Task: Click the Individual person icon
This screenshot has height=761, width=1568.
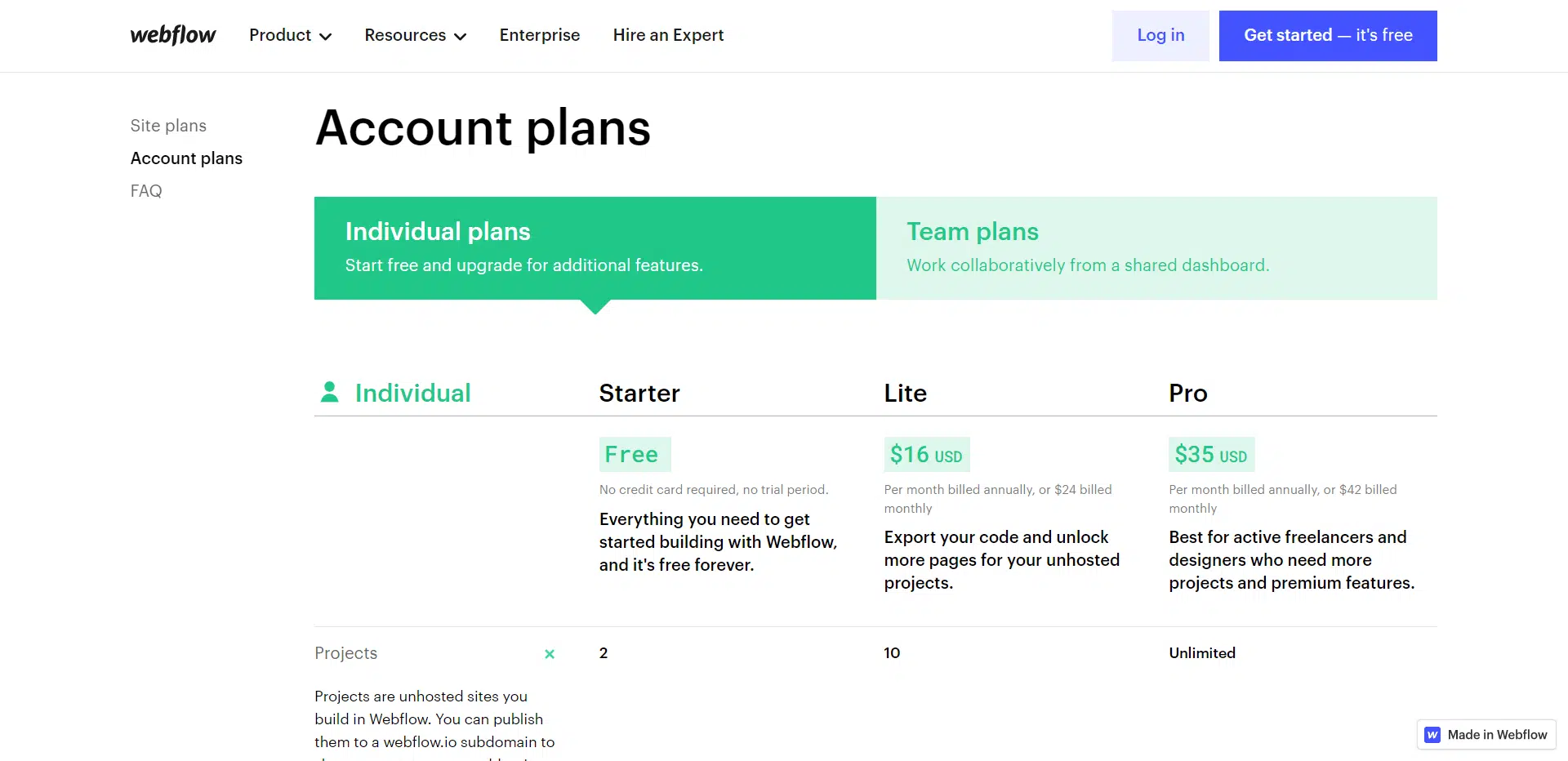Action: pos(330,393)
